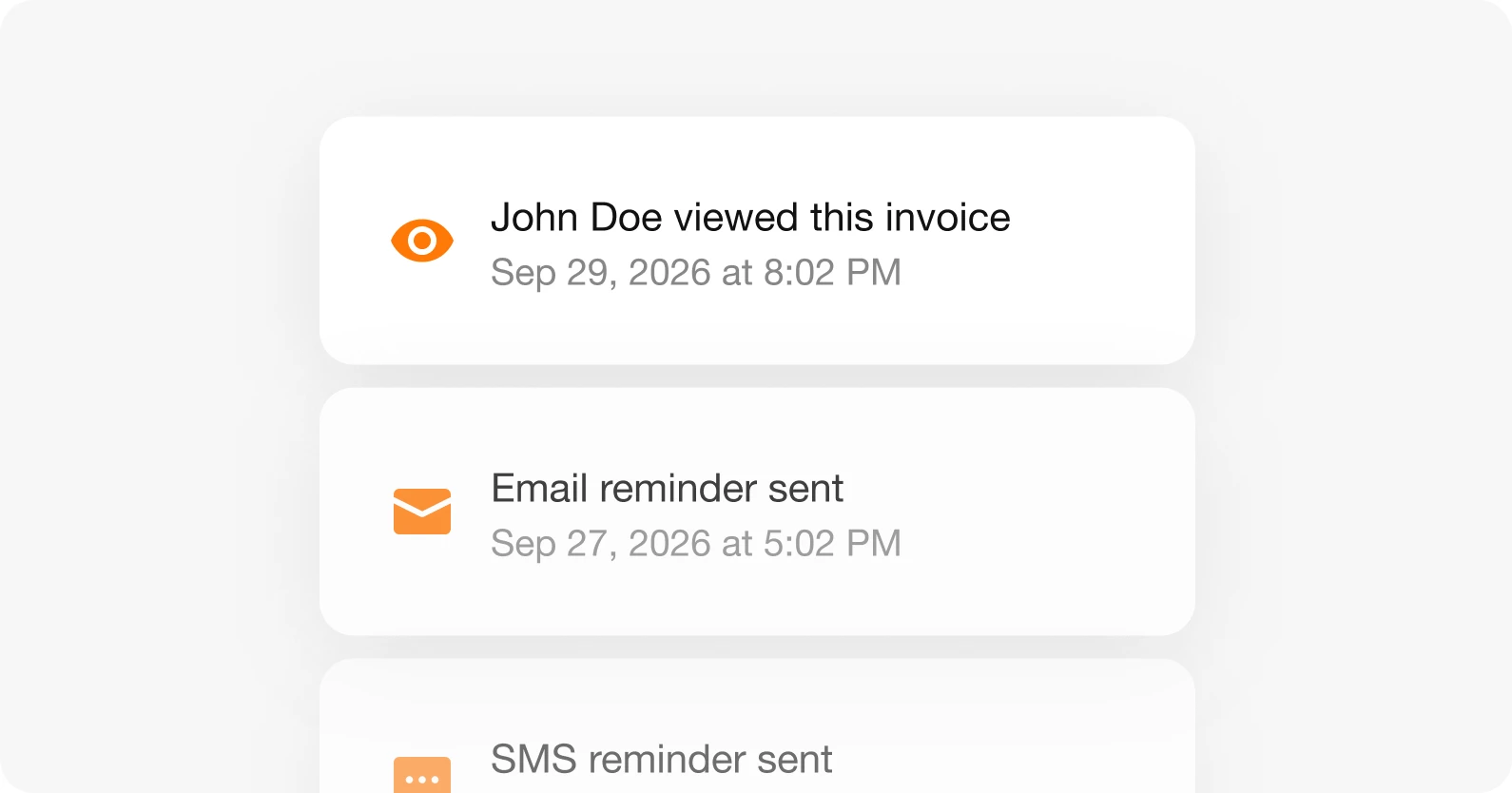Click the 8:02 PM time of the view event
This screenshot has width=1512, height=793.
click(832, 273)
